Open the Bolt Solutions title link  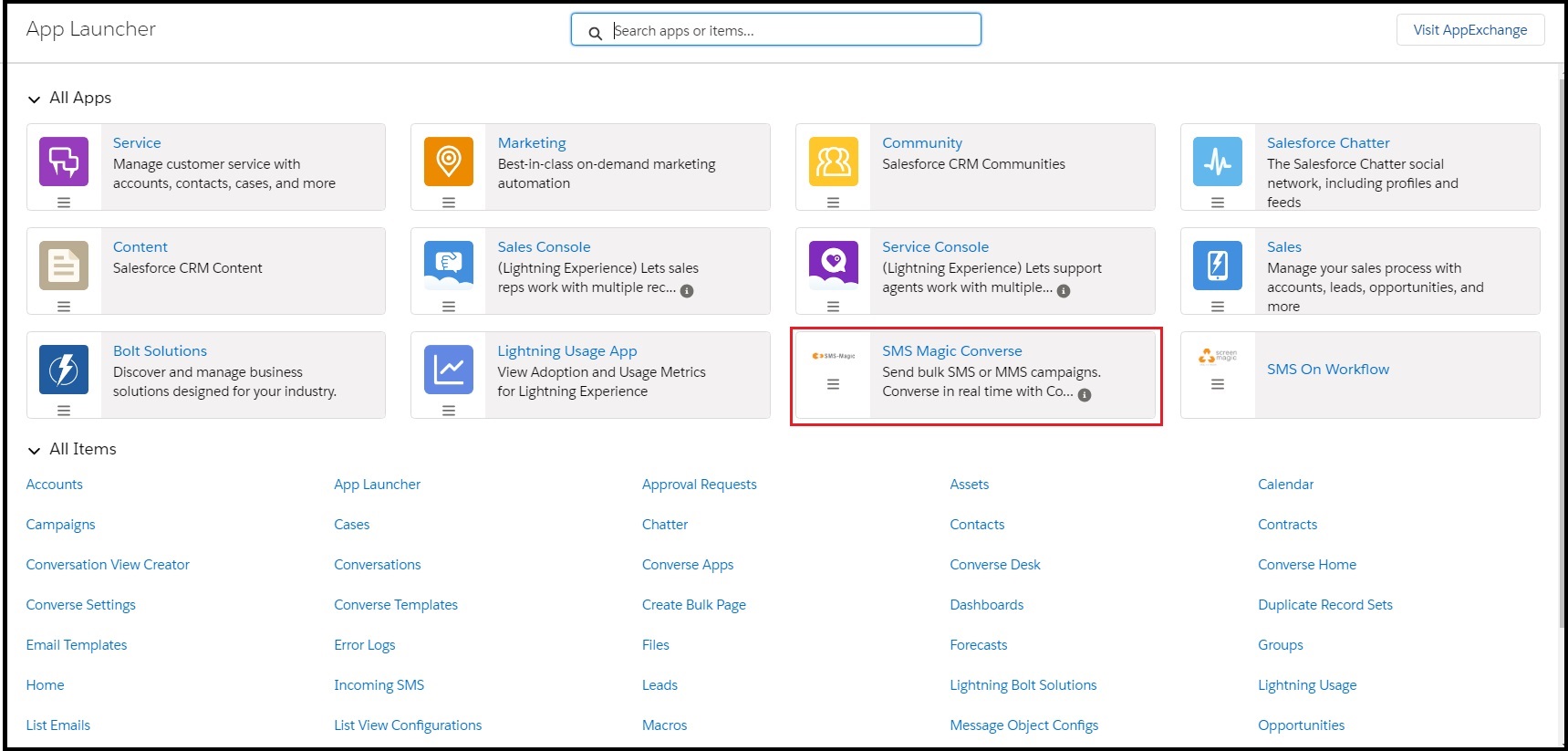click(x=160, y=351)
